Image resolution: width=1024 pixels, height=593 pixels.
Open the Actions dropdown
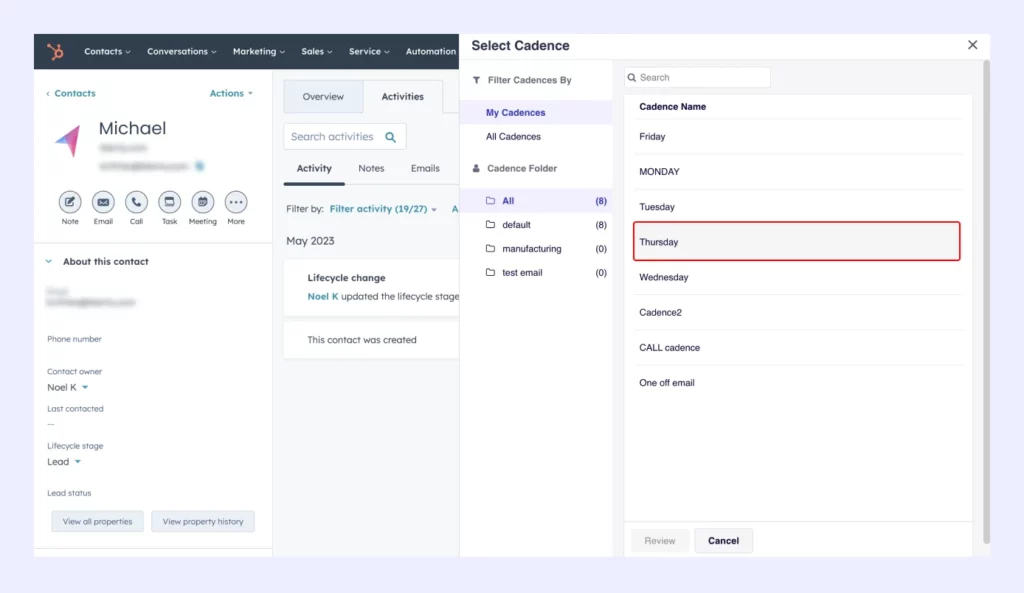[x=231, y=93]
